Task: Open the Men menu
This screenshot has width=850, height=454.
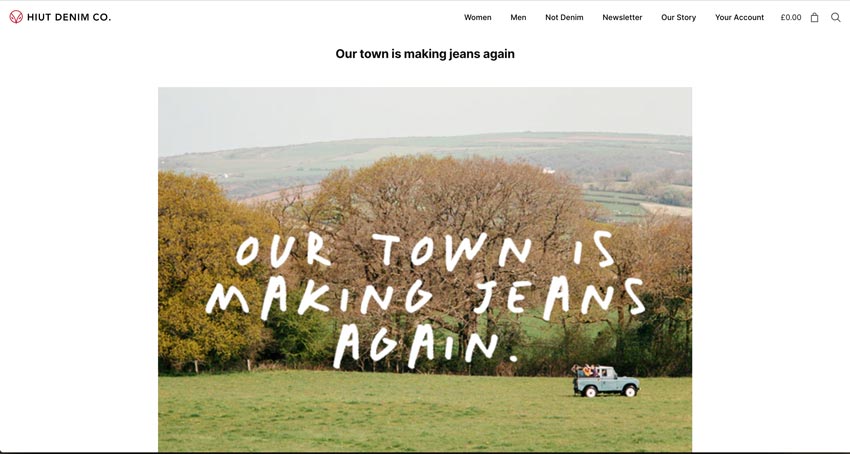Action: pos(518,17)
